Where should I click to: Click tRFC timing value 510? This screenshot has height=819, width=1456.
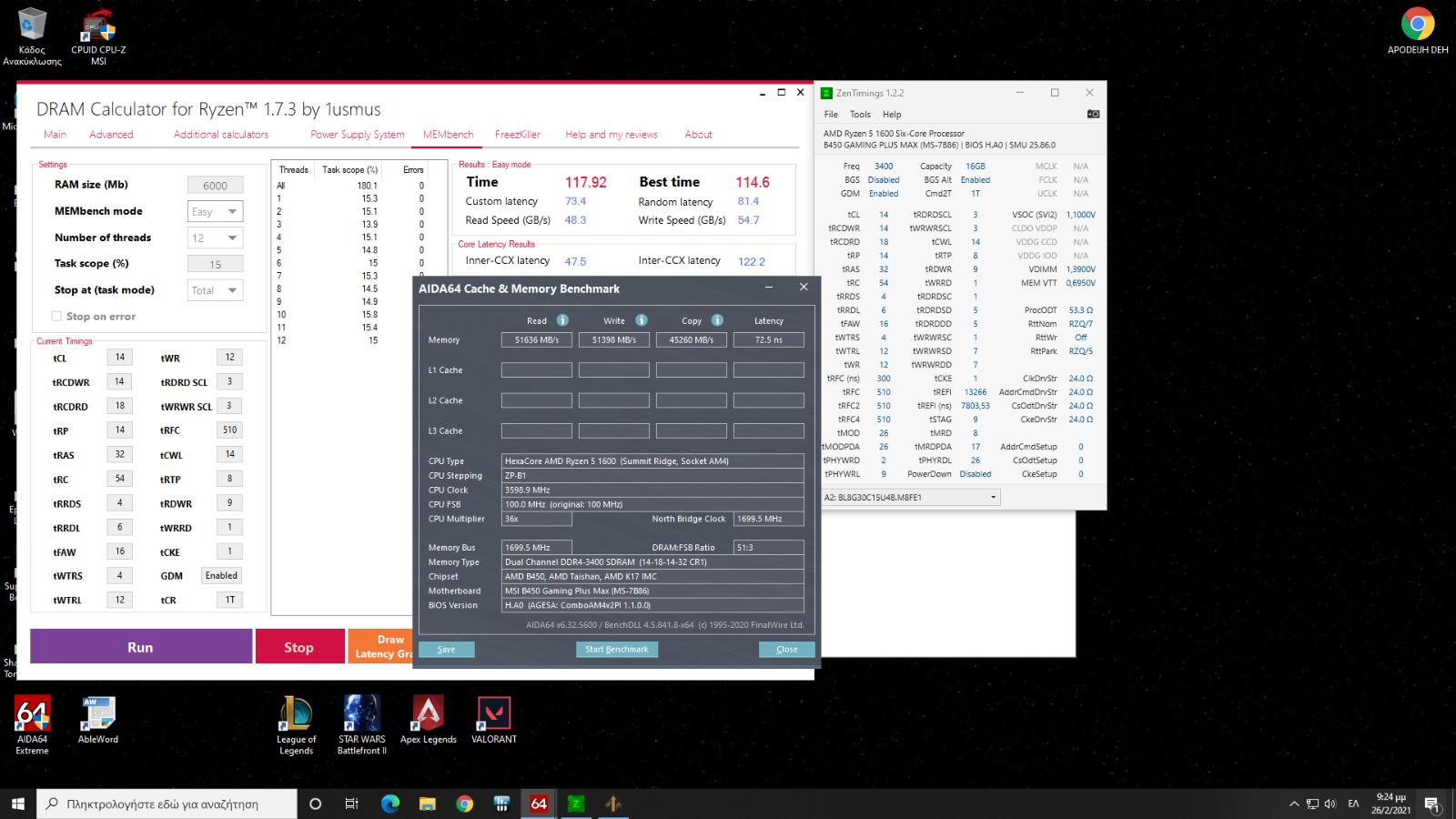coord(229,430)
